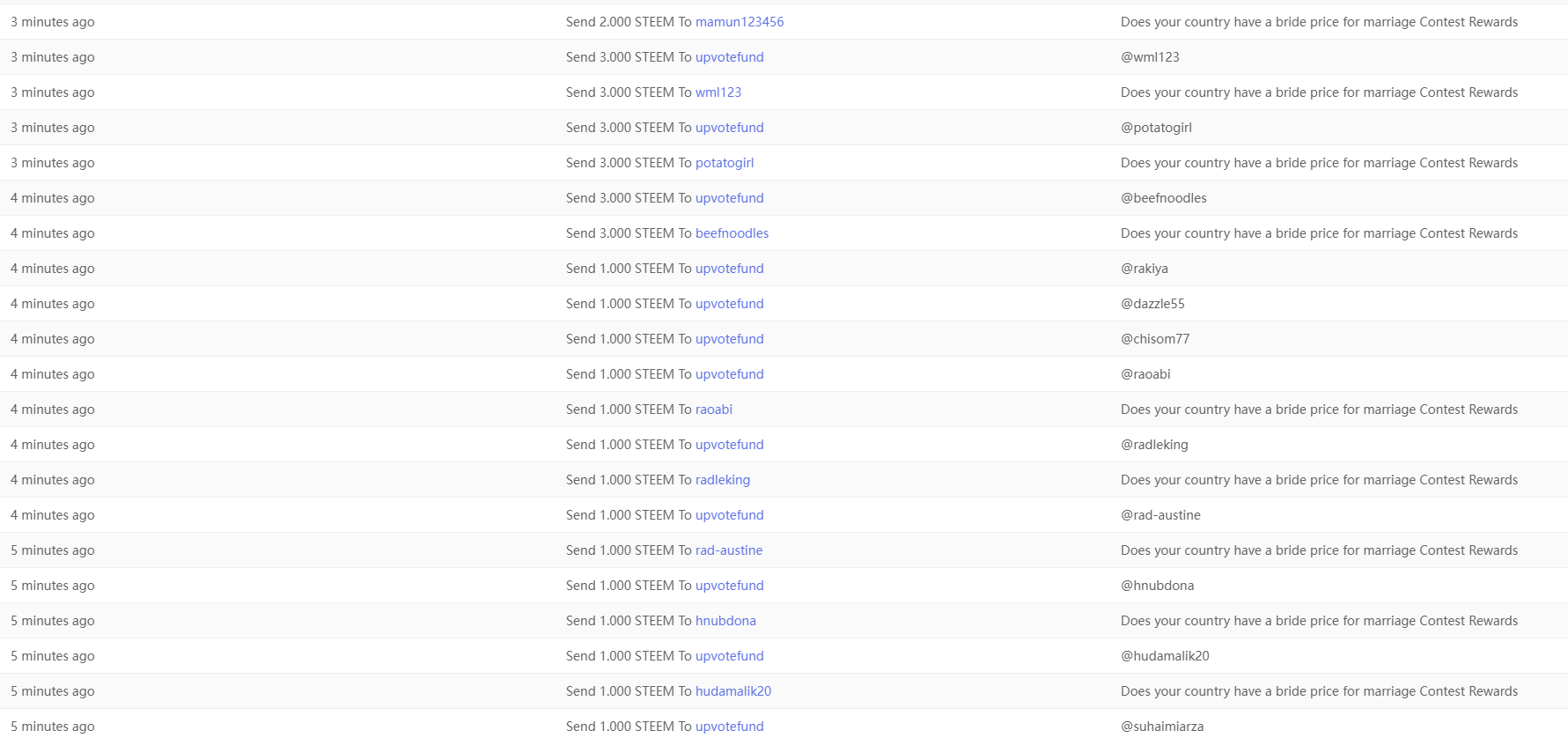Select "Send 1.000 STEEM To" in the @rakiya row
The height and width of the screenshot is (738, 1568).
pyautogui.click(x=629, y=269)
